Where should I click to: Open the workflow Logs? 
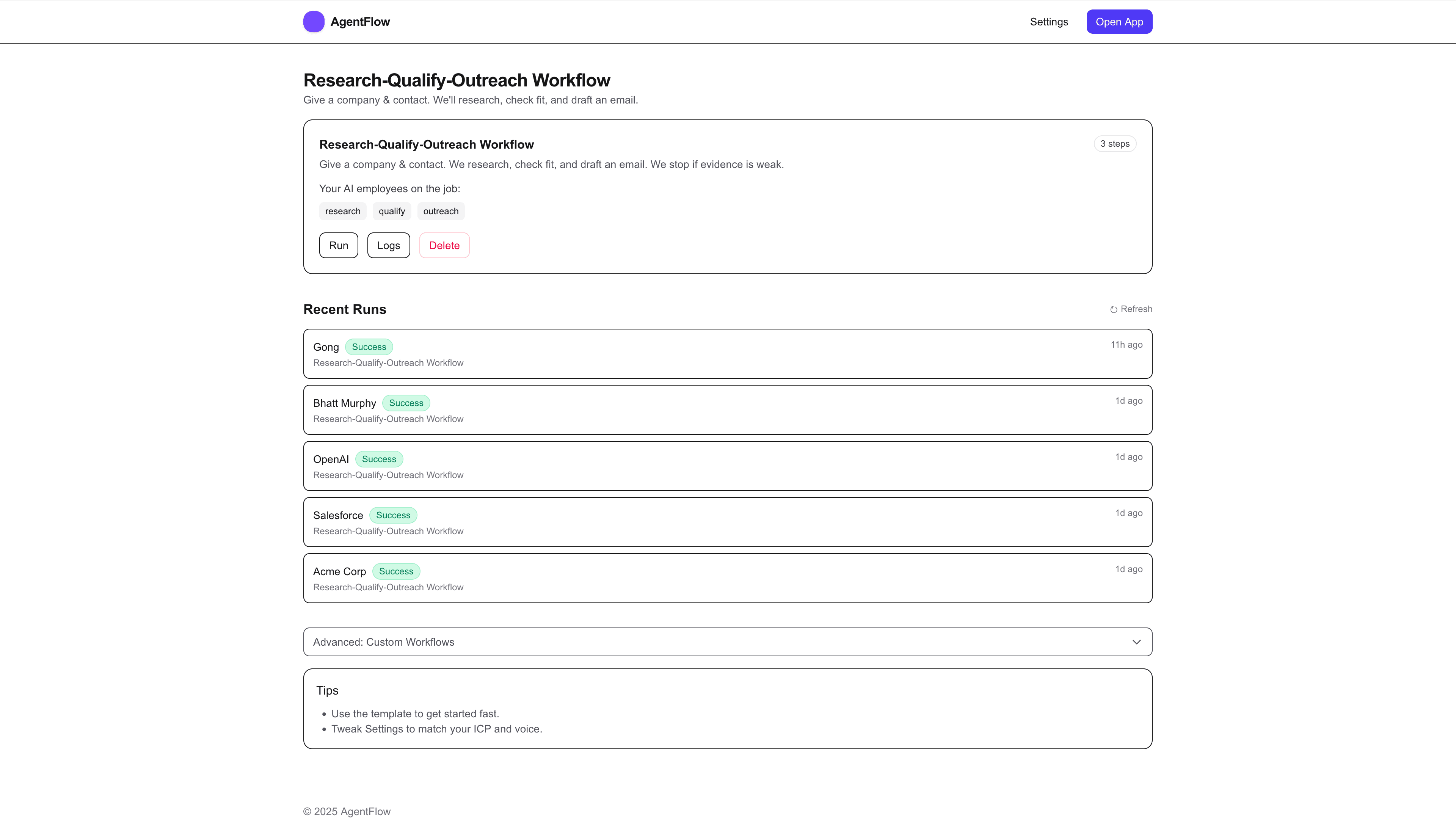click(388, 245)
